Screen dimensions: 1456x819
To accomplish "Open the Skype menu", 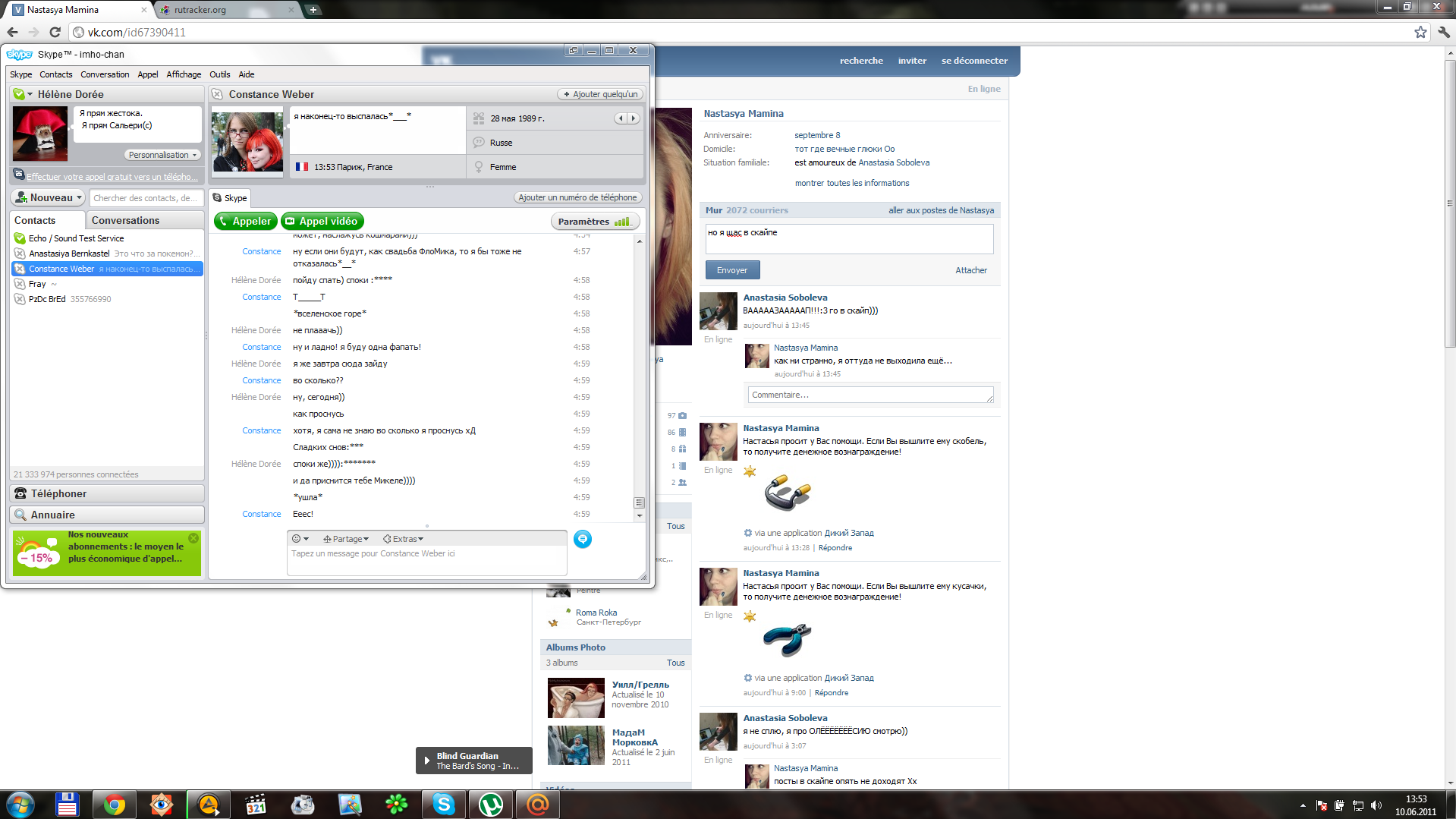I will point(21,74).
